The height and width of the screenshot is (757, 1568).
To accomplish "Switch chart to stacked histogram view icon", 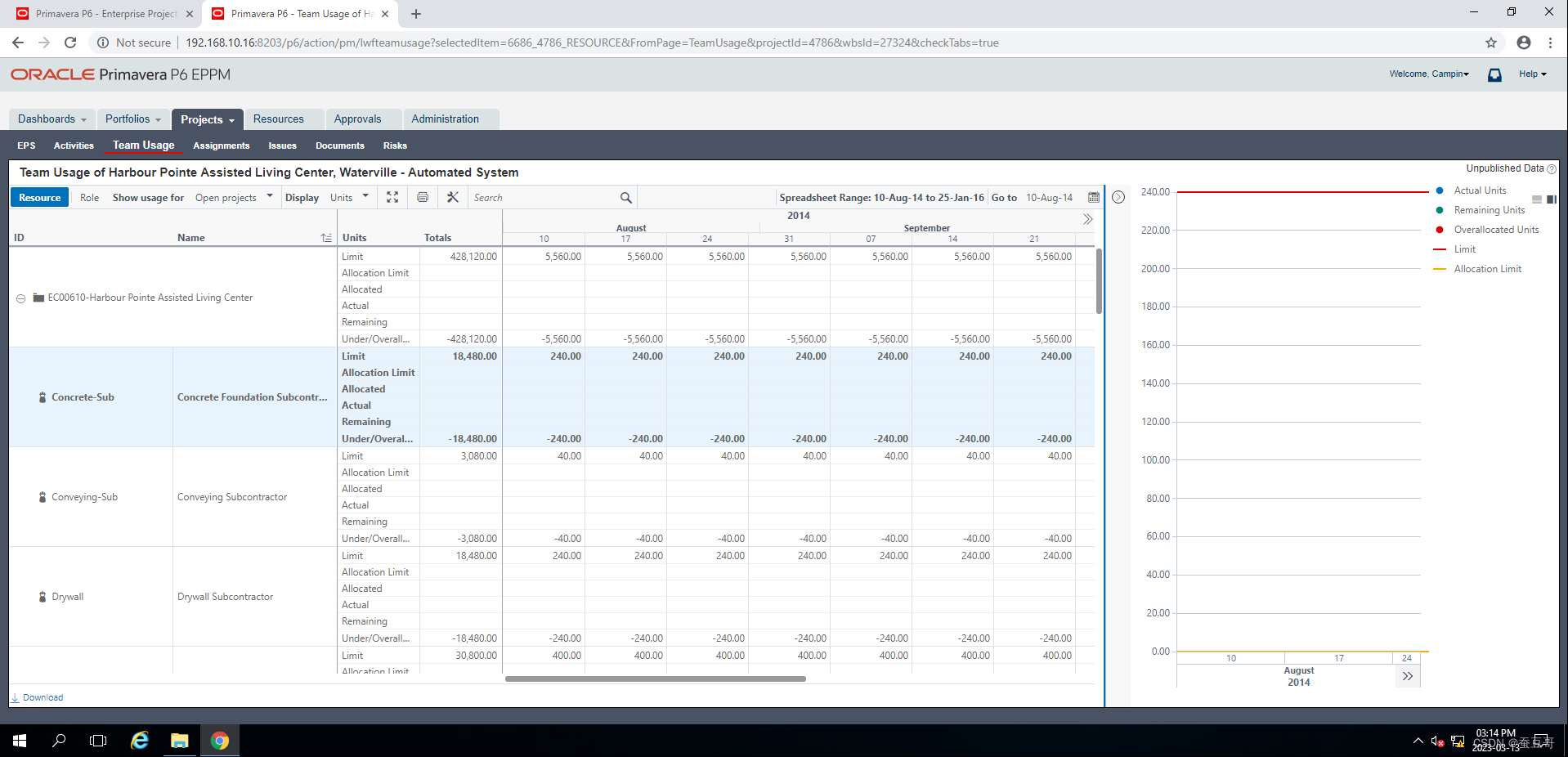I will (1551, 199).
